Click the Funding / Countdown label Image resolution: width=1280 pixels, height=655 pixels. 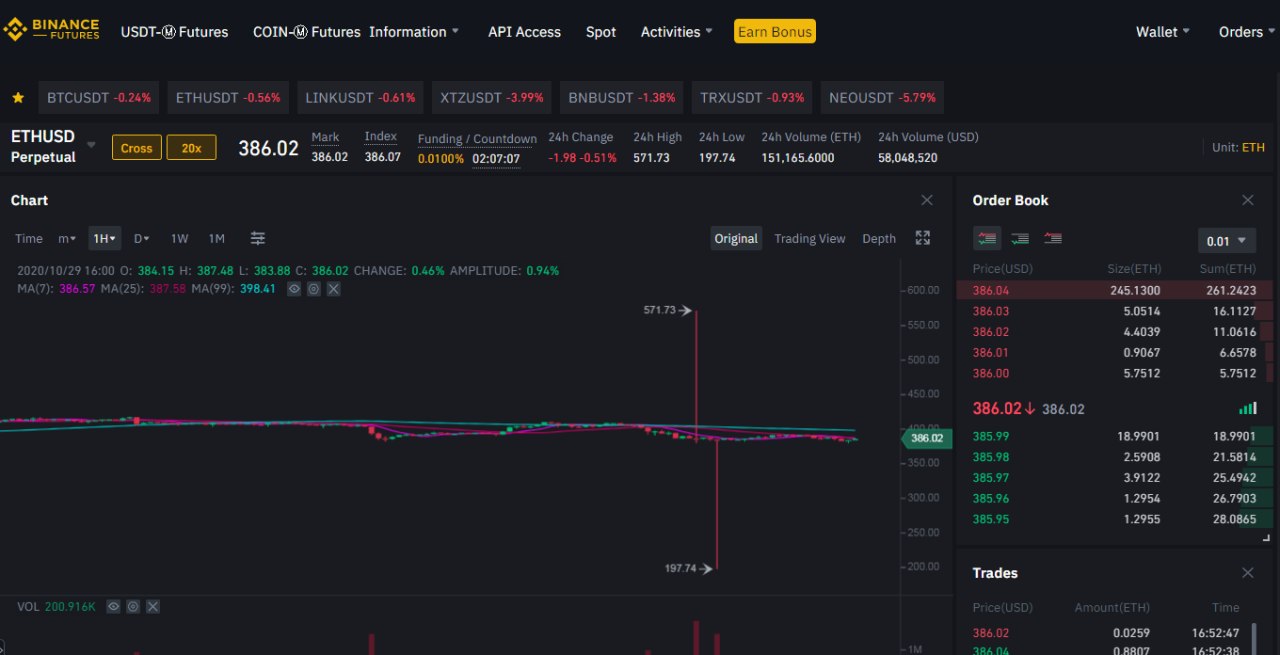click(477, 139)
